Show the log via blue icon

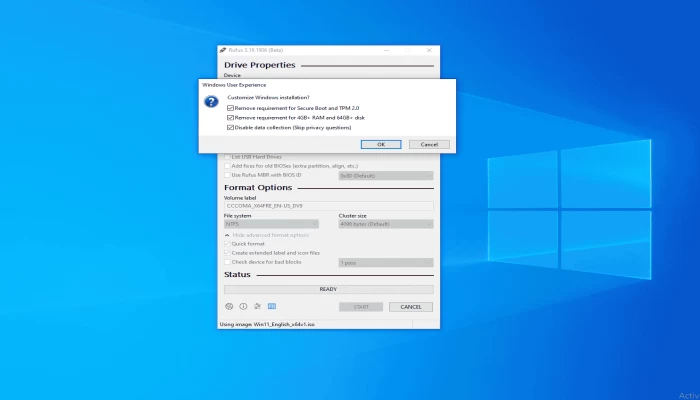[272, 306]
